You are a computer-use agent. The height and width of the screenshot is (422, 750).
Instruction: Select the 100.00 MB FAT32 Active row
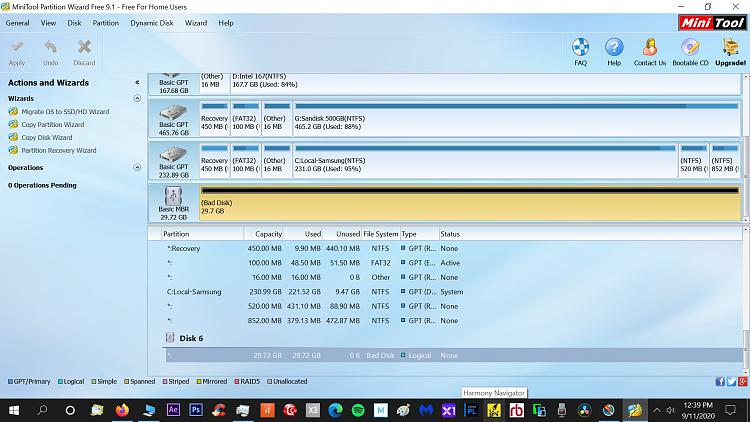[x=452, y=263]
